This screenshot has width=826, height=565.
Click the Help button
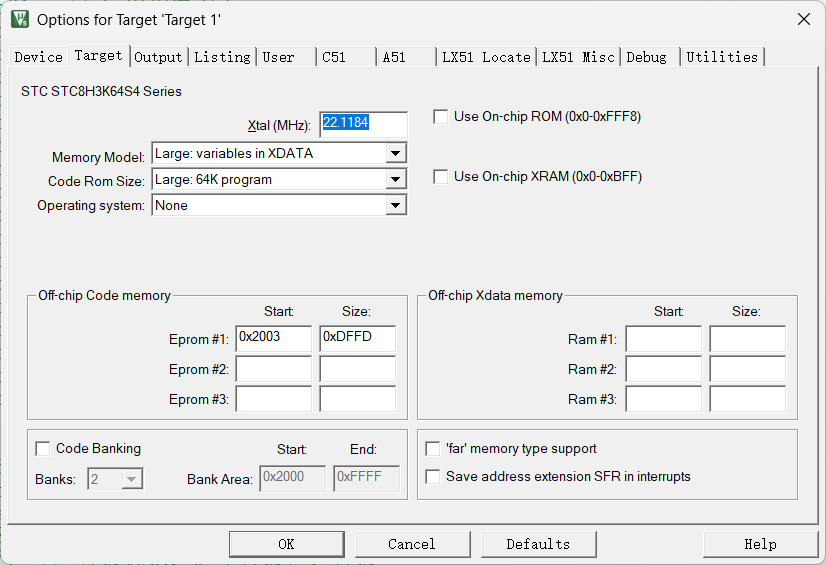point(760,544)
